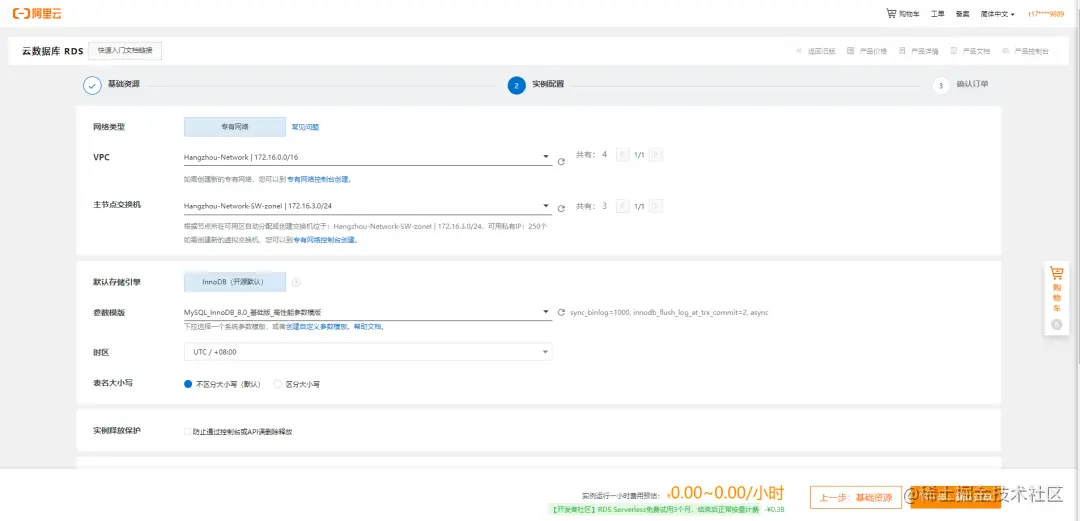Image resolution: width=1080 pixels, height=521 pixels.
Task: Expand the VPC Hangzhou-Network dropdown
Action: pos(367,157)
